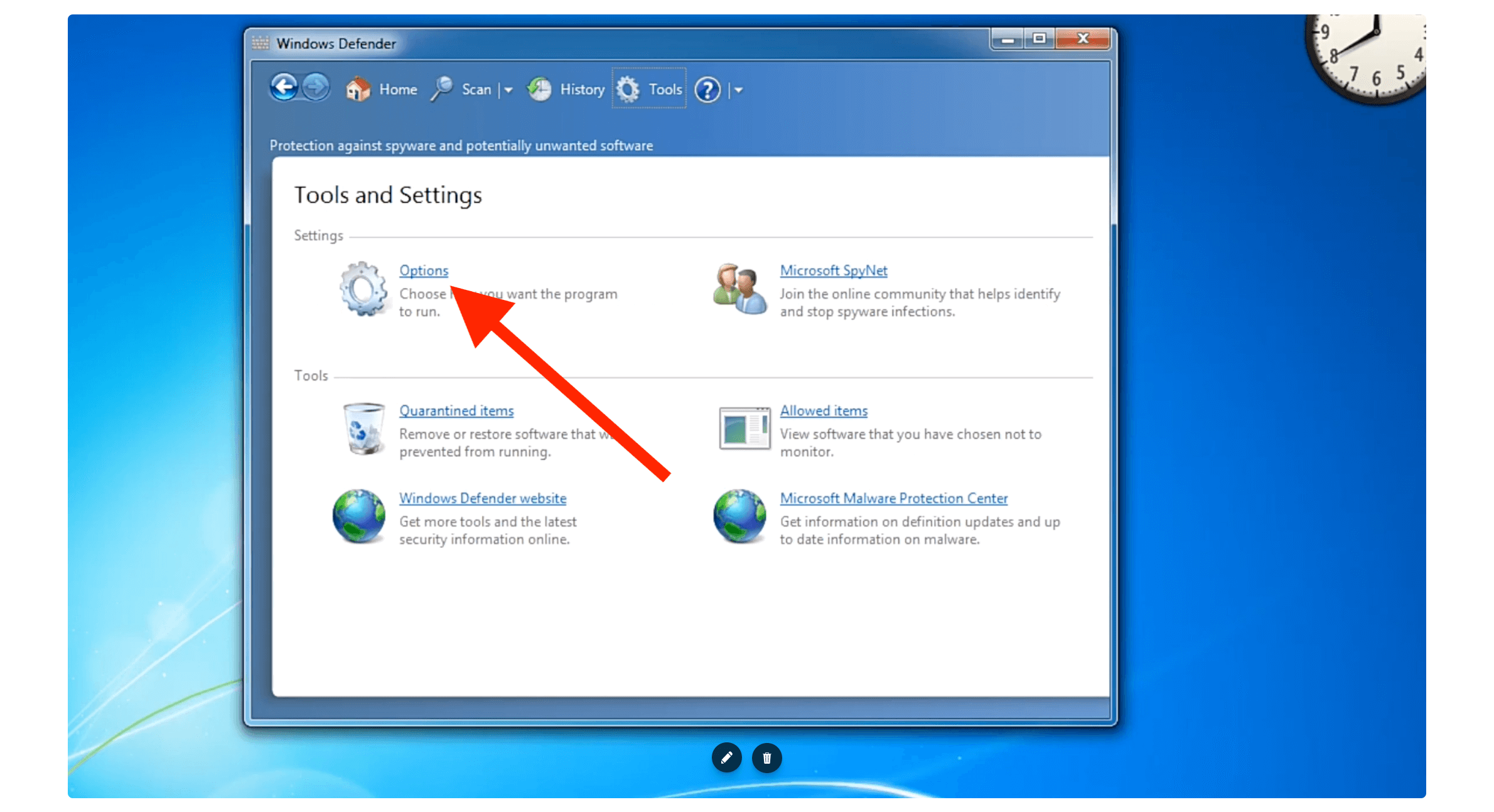Click the 'View software that you have chosen' description
1494x812 pixels.
pyautogui.click(x=910, y=442)
